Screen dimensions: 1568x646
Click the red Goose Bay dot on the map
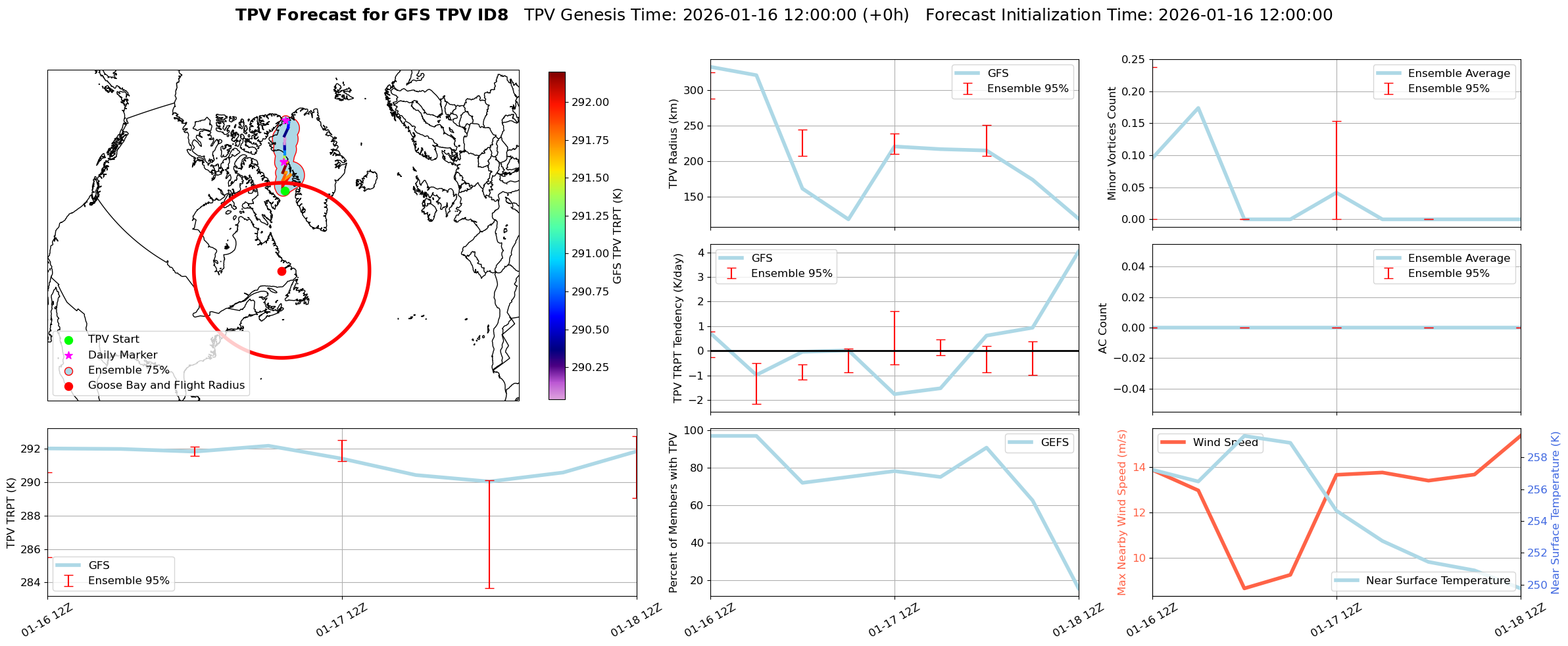pos(282,271)
